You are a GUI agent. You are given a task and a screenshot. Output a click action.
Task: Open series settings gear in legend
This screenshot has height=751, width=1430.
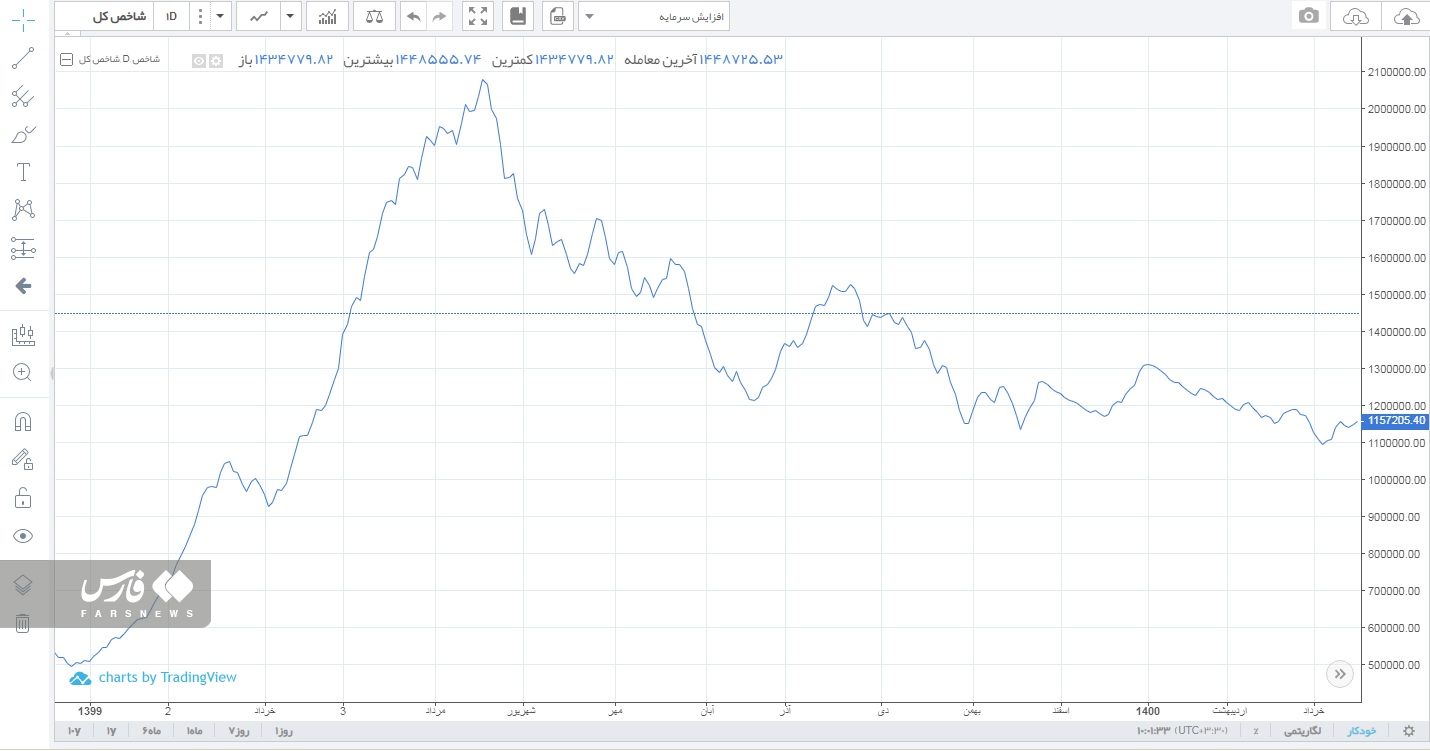click(x=214, y=60)
